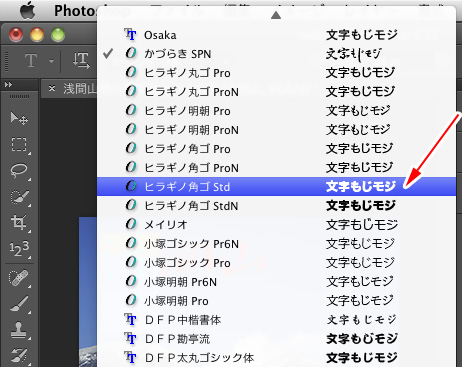Toggle text orientation button
This screenshot has height=367, width=462.
81,61
